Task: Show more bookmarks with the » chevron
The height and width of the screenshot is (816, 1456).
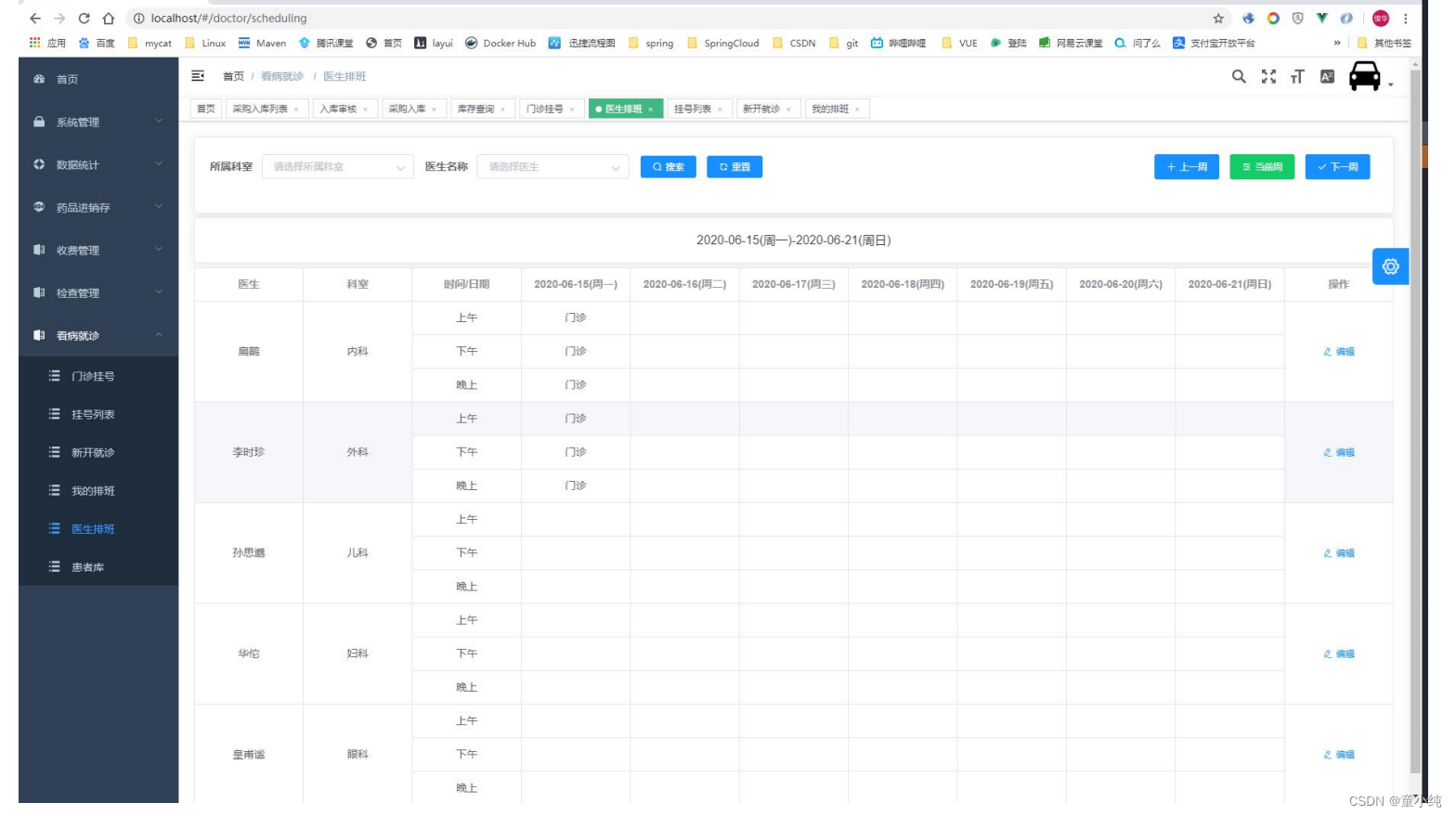Action: 1337,43
